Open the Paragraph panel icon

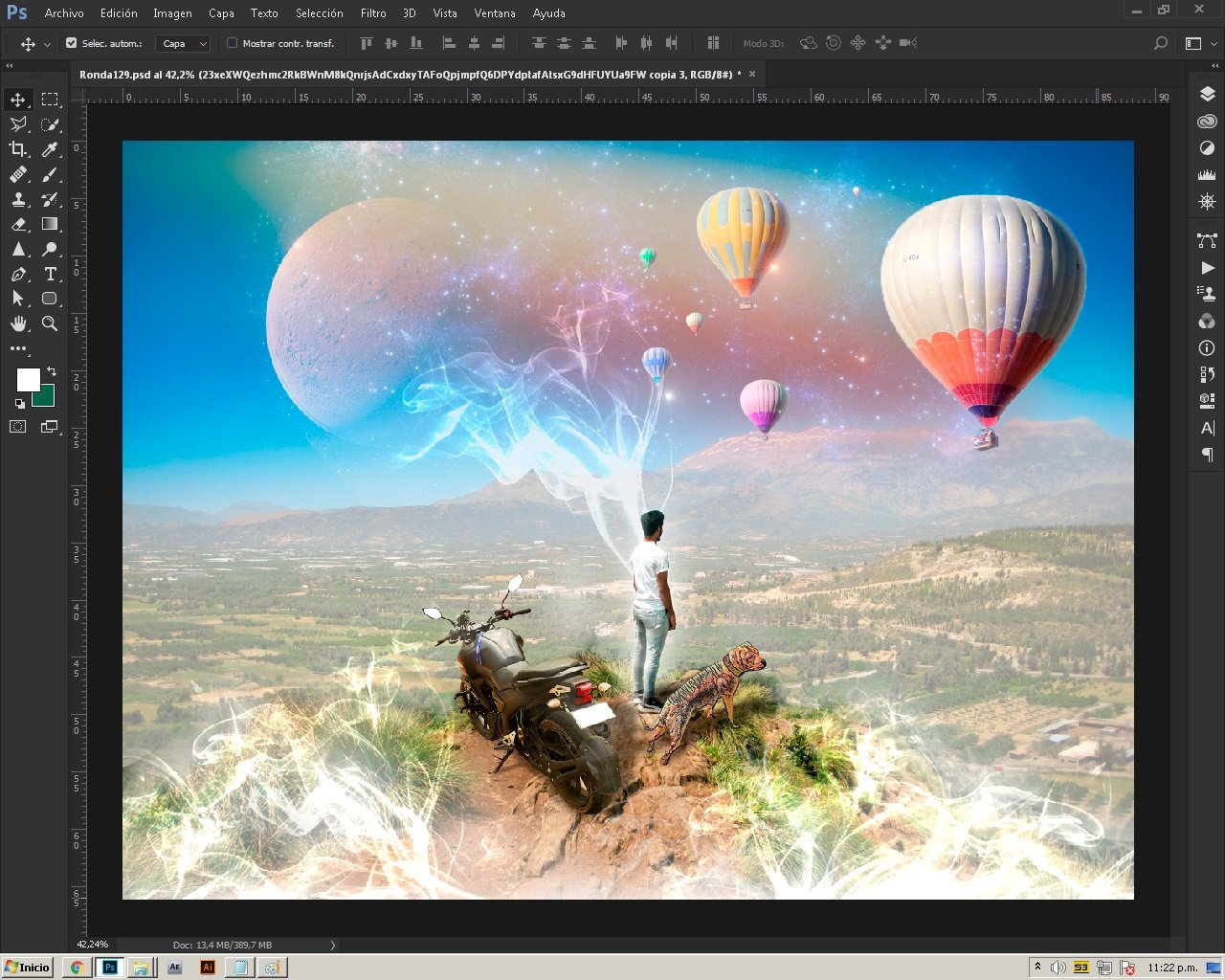point(1207,456)
